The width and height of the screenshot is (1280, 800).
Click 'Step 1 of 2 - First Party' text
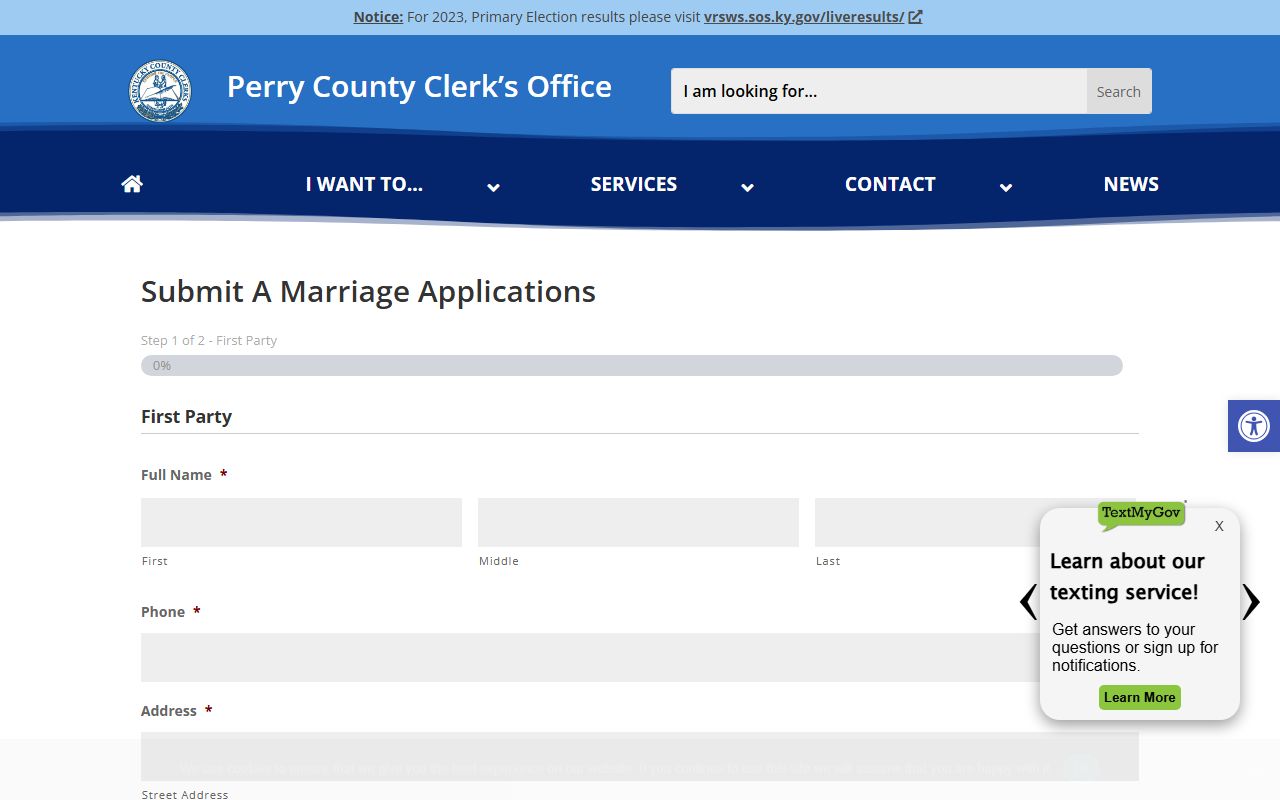coord(209,340)
